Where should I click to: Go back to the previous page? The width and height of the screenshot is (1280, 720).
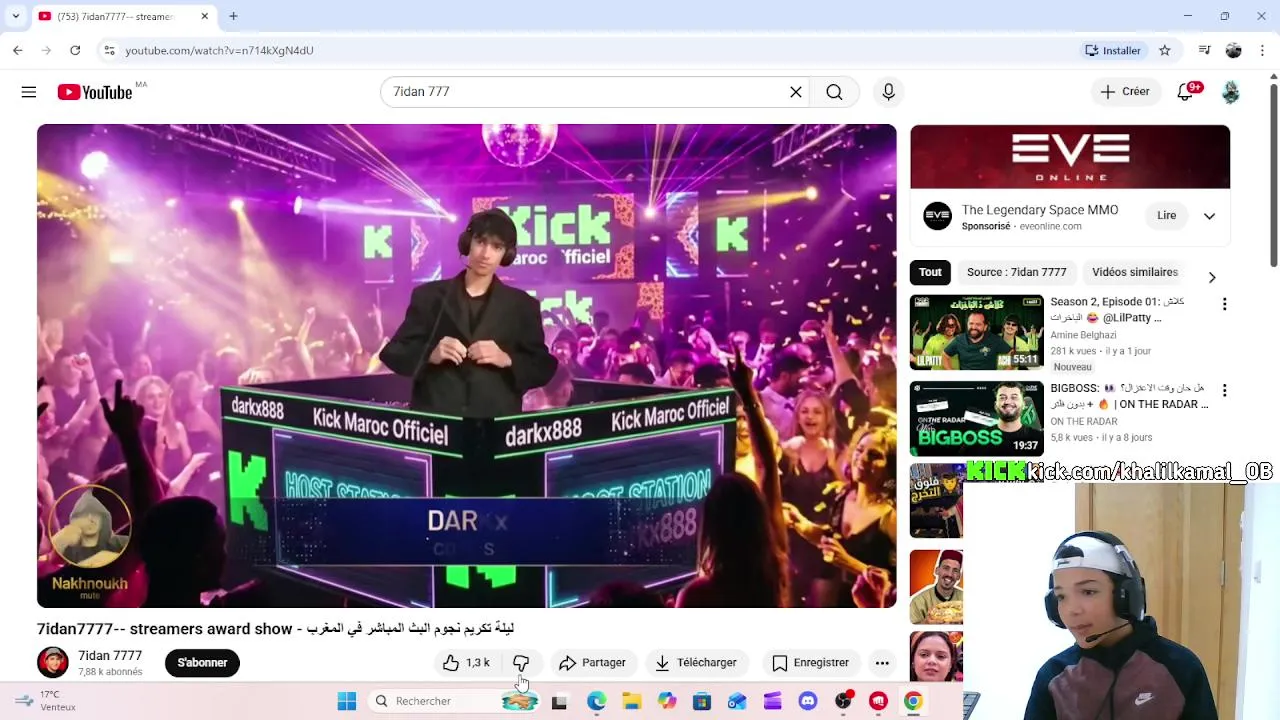coord(18,50)
